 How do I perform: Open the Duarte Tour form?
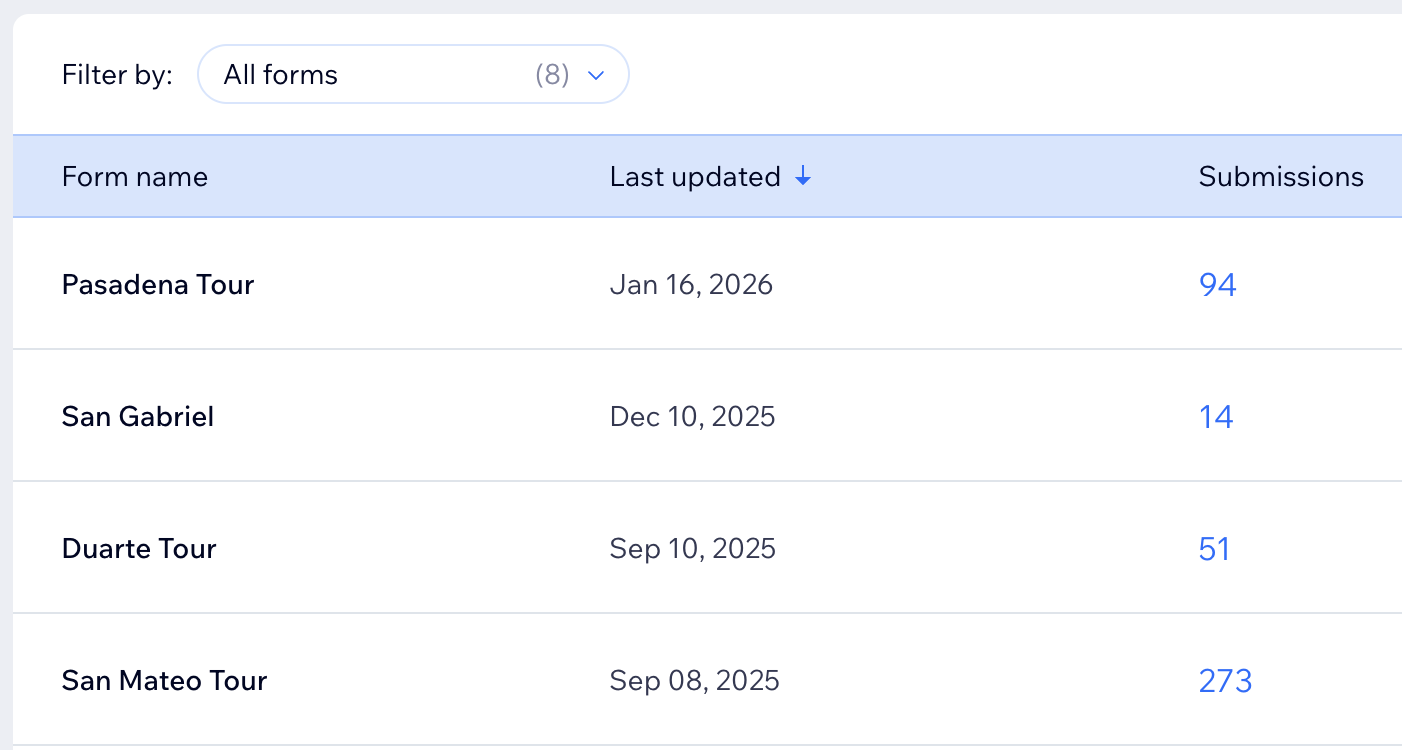(139, 549)
